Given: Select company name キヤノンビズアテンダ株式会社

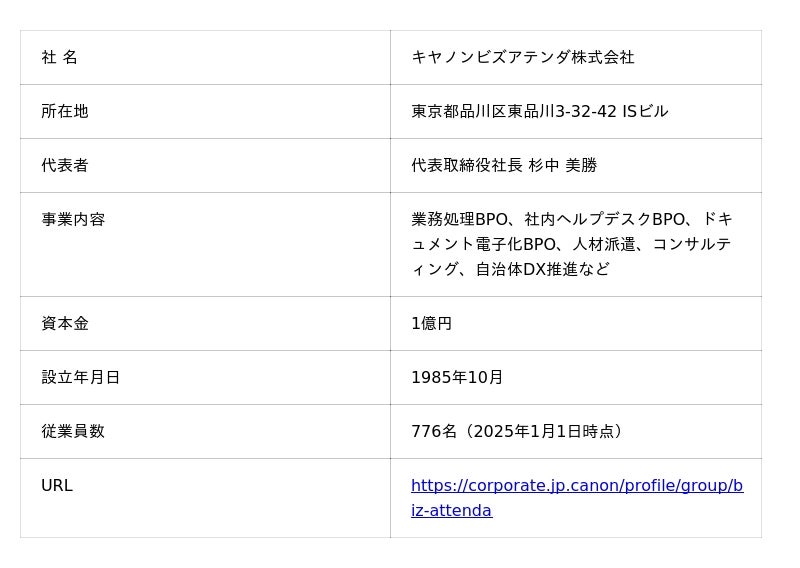Looking at the screenshot, I should tap(522, 58).
